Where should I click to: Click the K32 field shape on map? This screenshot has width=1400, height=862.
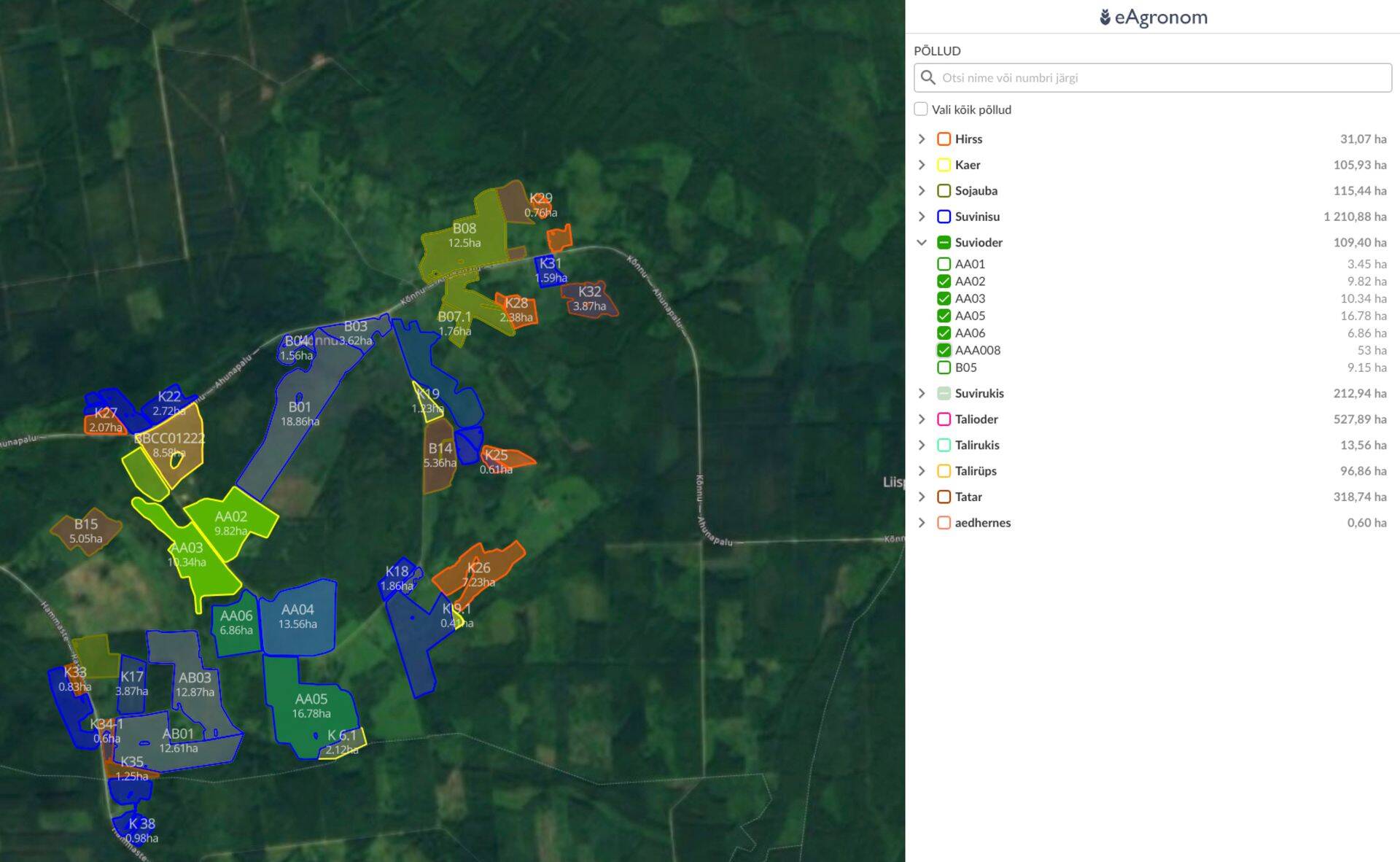coord(589,298)
